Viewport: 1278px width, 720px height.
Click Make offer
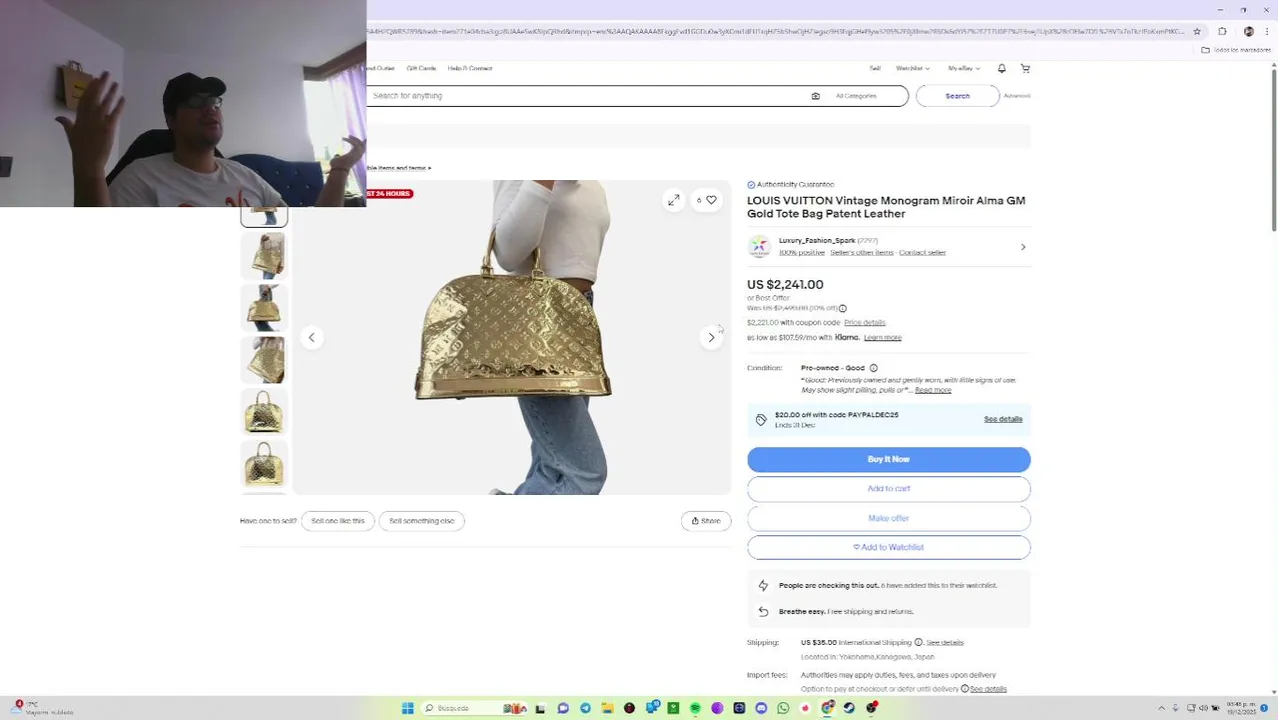click(x=888, y=518)
